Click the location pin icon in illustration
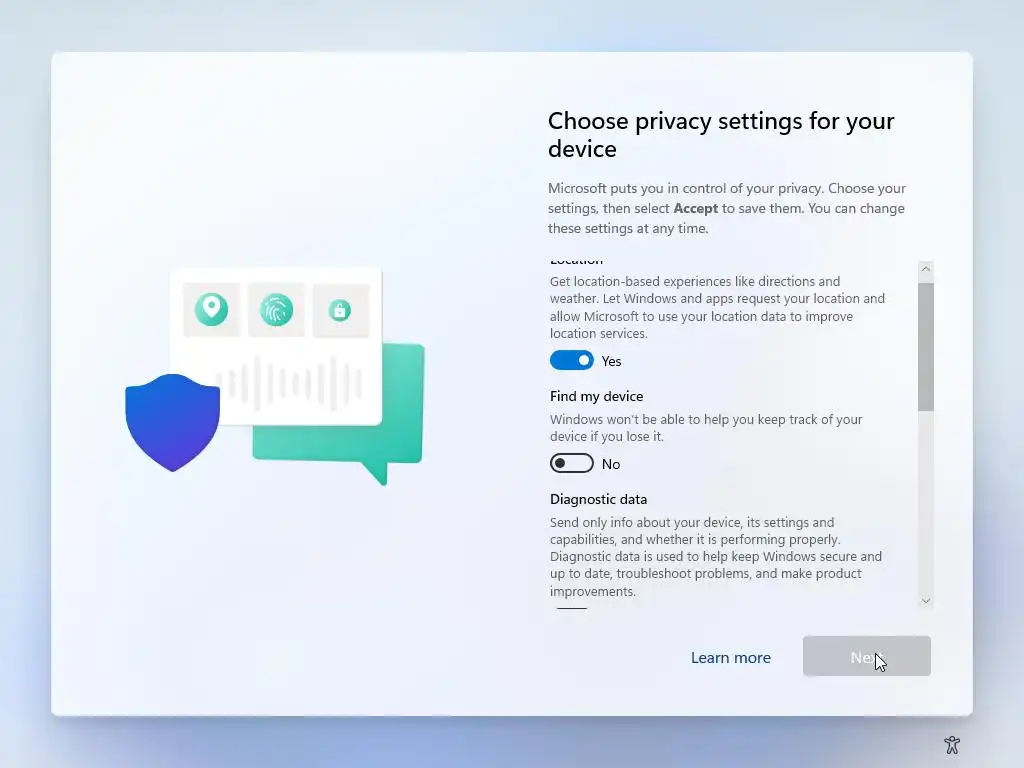The width and height of the screenshot is (1024, 768). pos(211,310)
